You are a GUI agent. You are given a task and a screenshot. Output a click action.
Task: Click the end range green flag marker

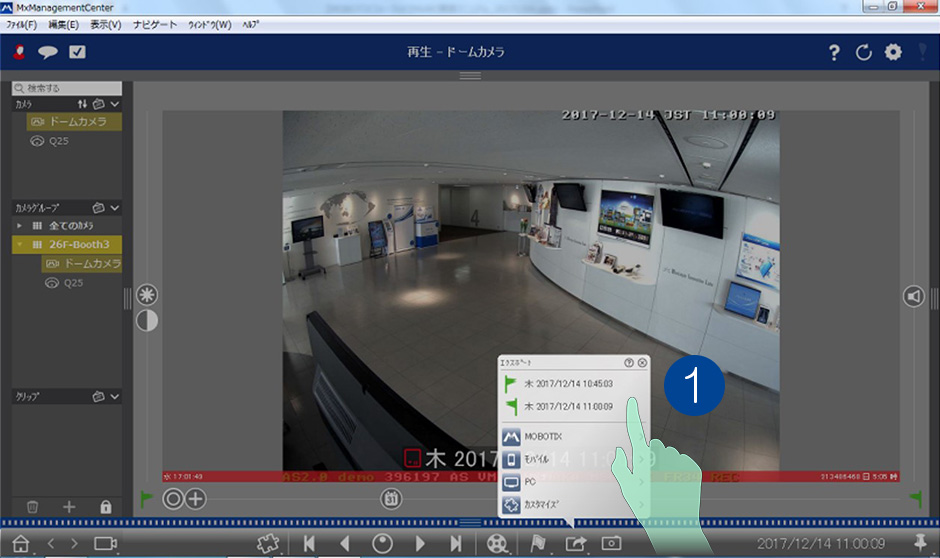(x=915, y=499)
